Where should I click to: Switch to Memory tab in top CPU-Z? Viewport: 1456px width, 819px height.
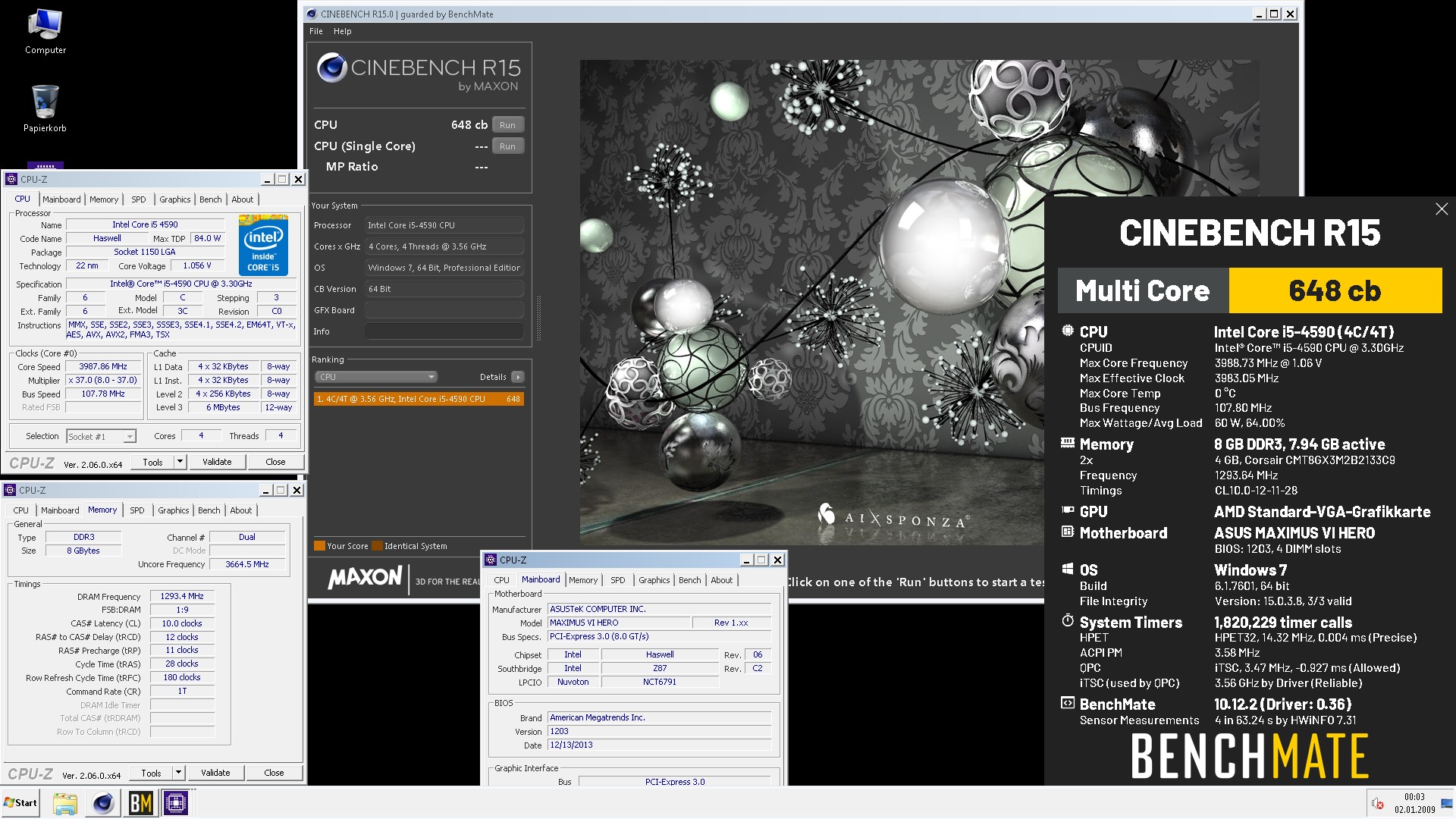click(104, 199)
